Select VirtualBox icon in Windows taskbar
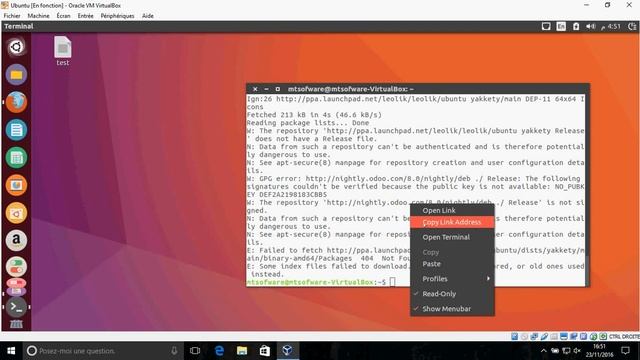This screenshot has width=640, height=360. pos(287,351)
